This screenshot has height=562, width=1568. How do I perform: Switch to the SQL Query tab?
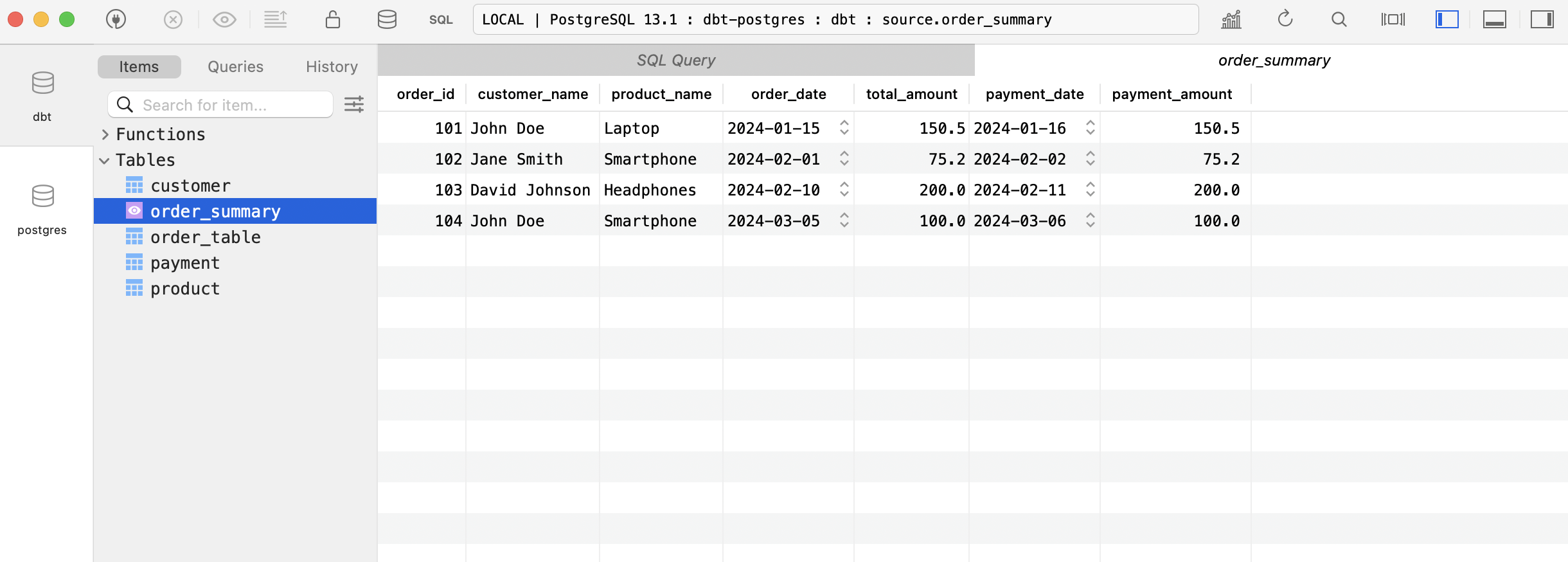pyautogui.click(x=676, y=60)
